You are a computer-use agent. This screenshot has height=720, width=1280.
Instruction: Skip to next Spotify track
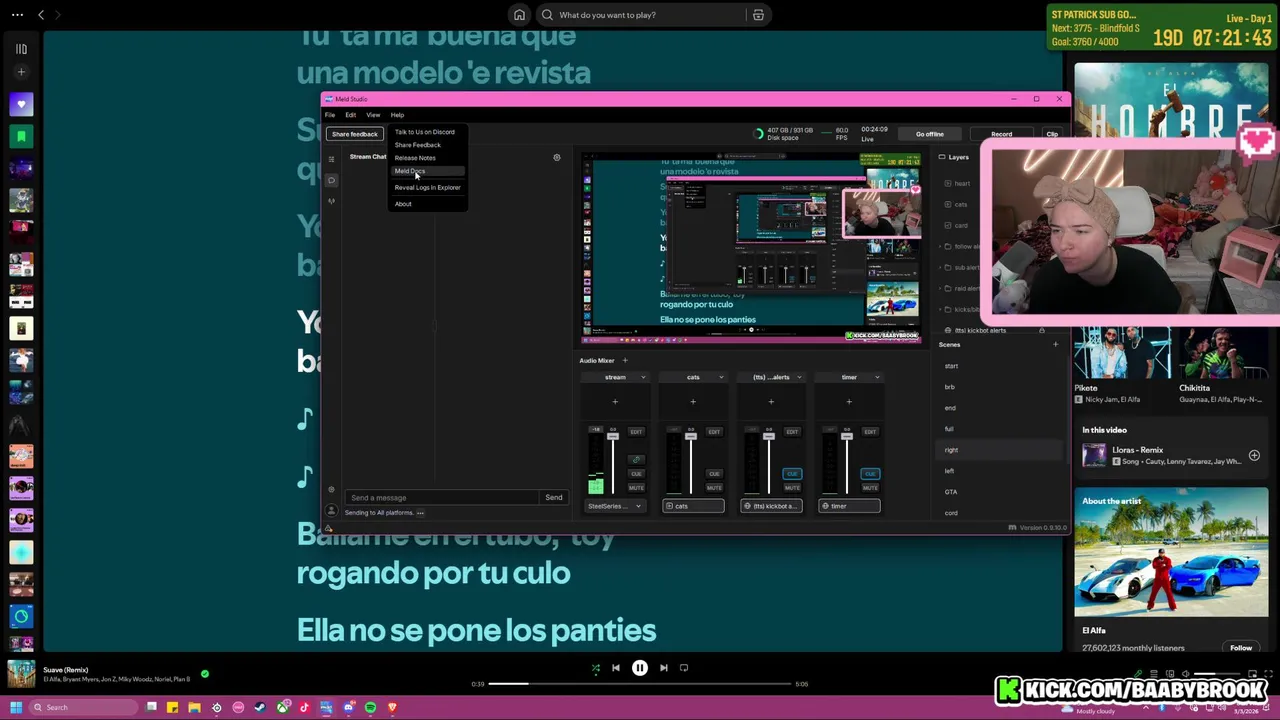[x=663, y=668]
